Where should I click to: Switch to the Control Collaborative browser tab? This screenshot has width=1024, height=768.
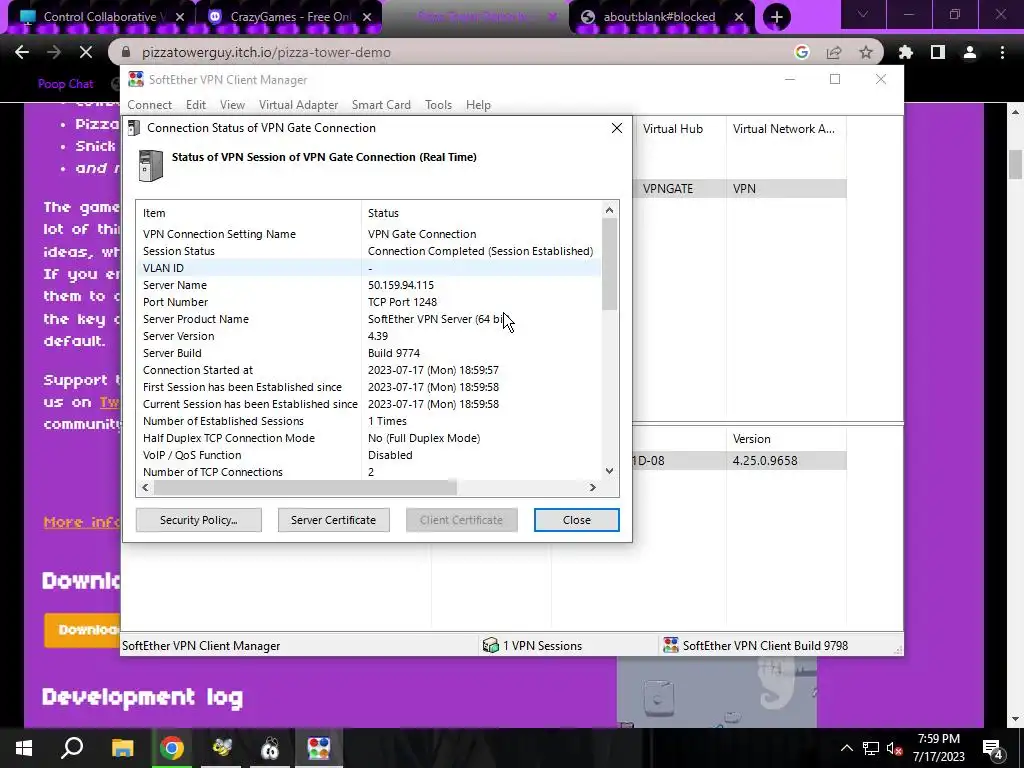[99, 17]
